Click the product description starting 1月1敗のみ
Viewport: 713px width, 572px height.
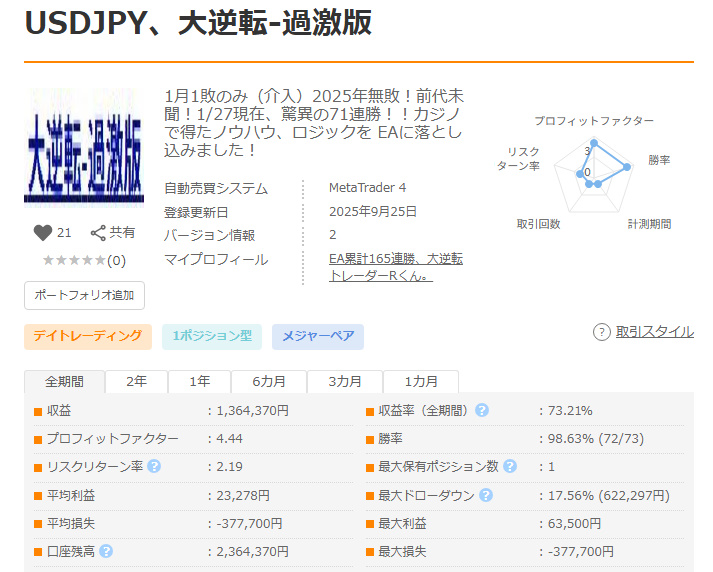313,123
